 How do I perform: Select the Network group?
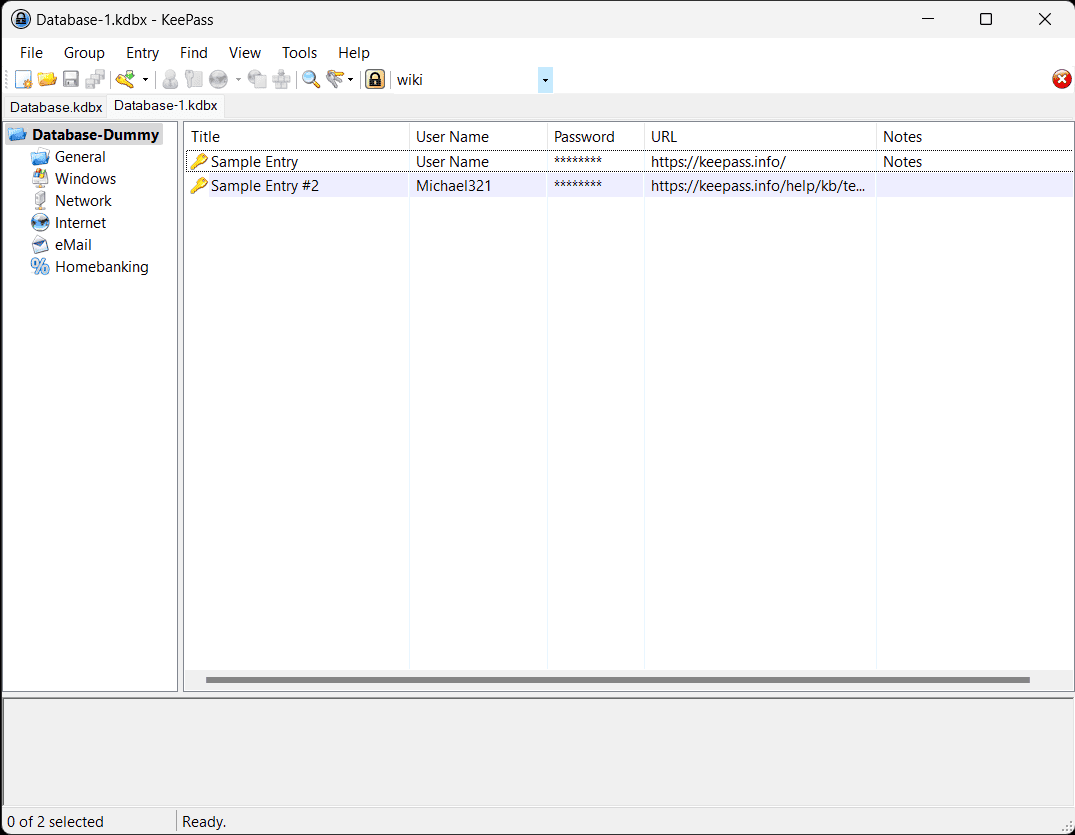click(x=83, y=201)
